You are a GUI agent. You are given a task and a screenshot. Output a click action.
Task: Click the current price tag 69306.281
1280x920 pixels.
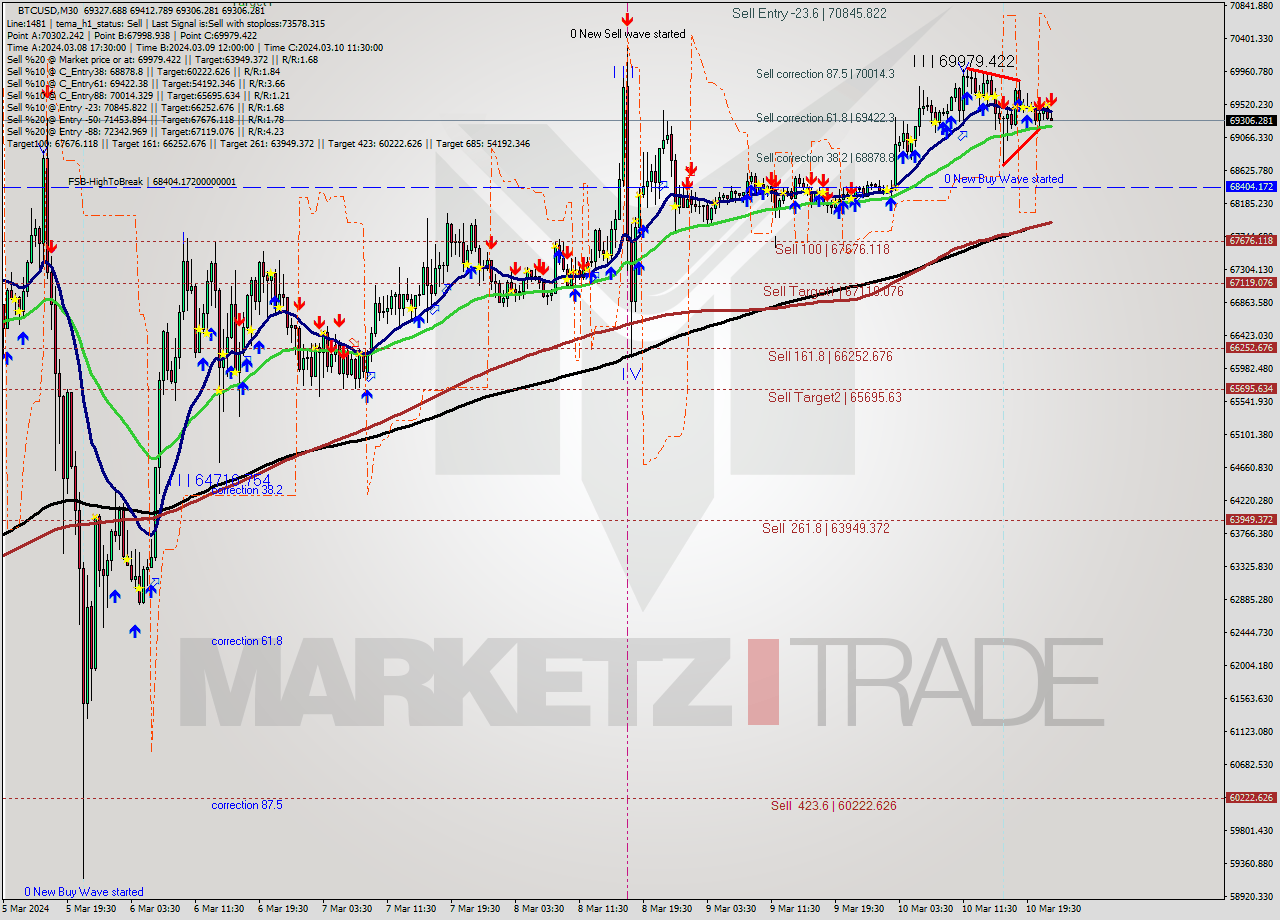(x=1251, y=120)
